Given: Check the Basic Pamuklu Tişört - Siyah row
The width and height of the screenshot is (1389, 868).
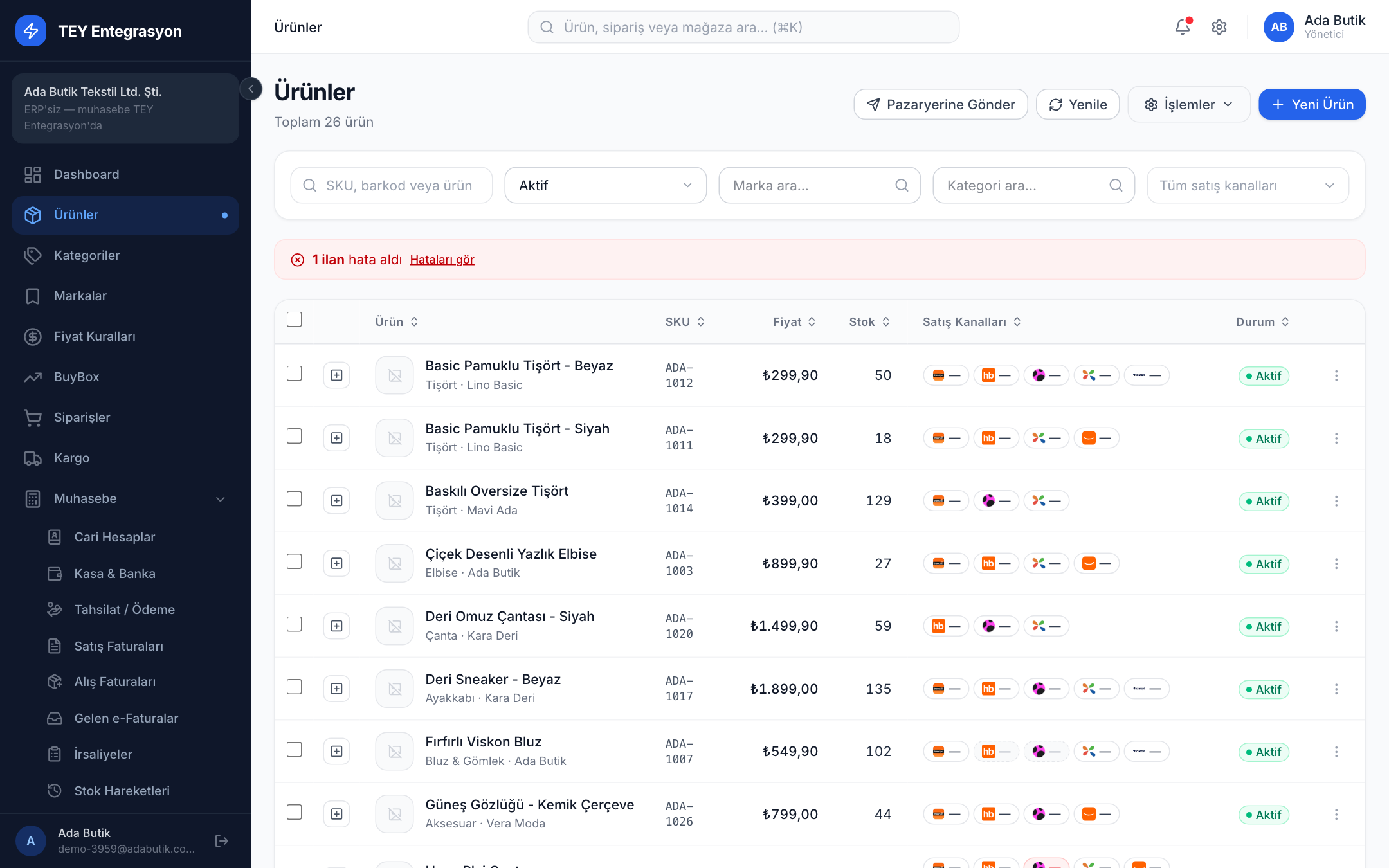Looking at the screenshot, I should pos(294,437).
